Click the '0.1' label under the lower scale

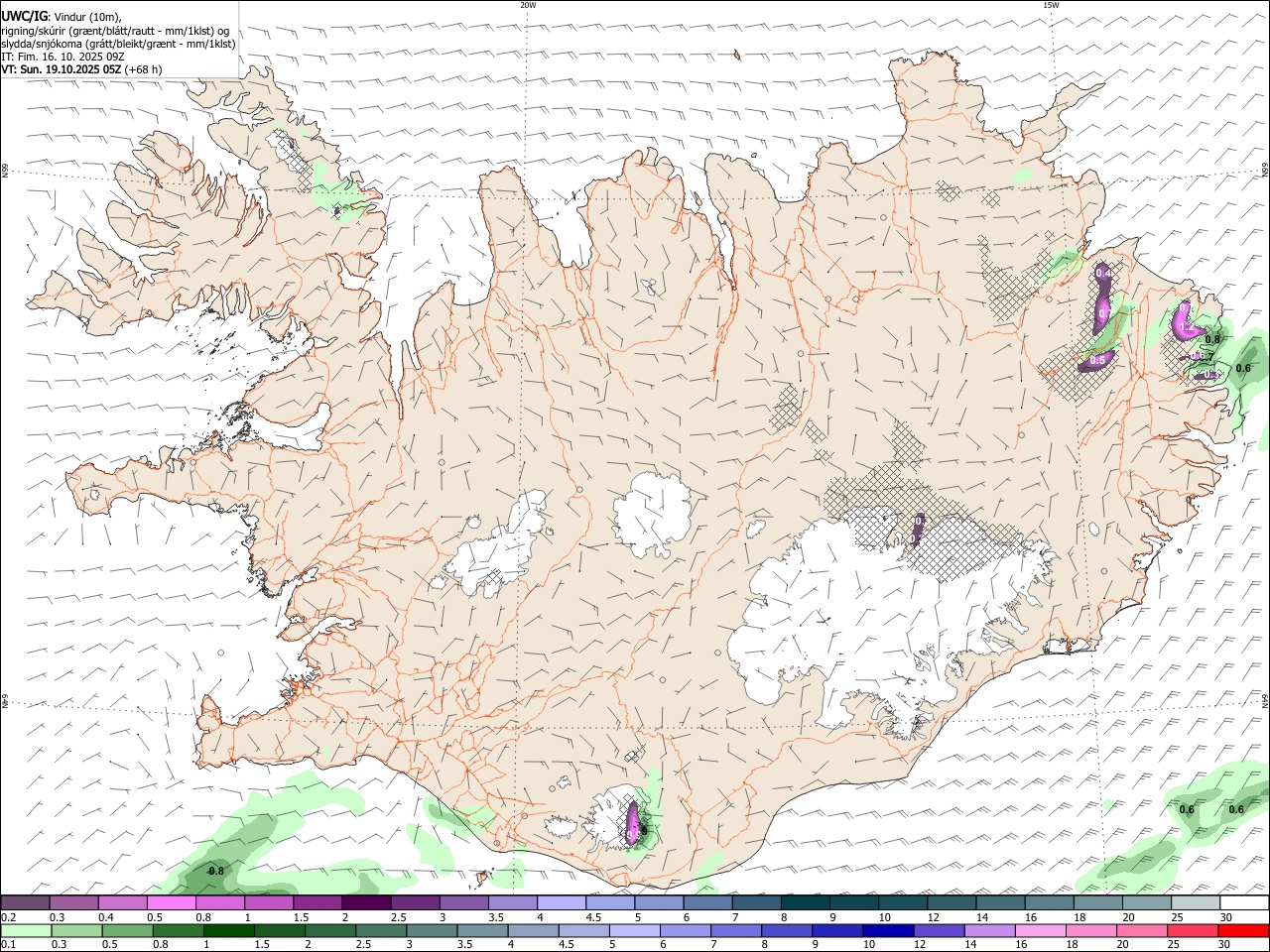coord(8,945)
